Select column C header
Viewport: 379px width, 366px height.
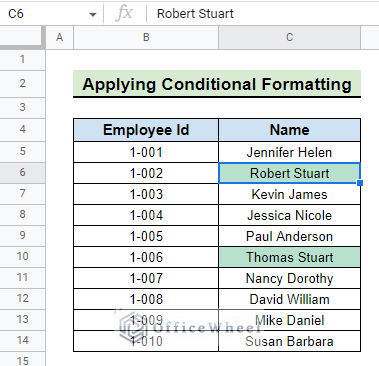click(x=289, y=37)
